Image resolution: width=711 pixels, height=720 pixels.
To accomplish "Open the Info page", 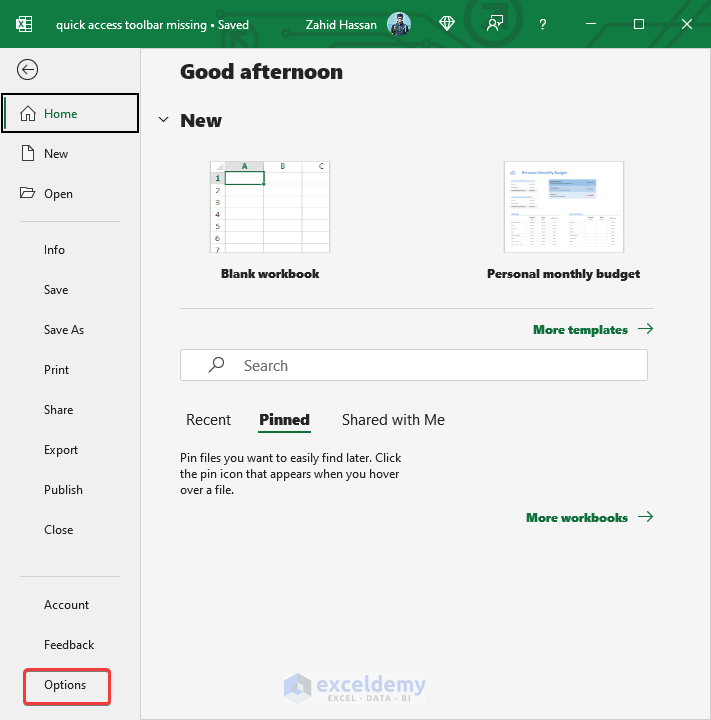I will (x=54, y=250).
